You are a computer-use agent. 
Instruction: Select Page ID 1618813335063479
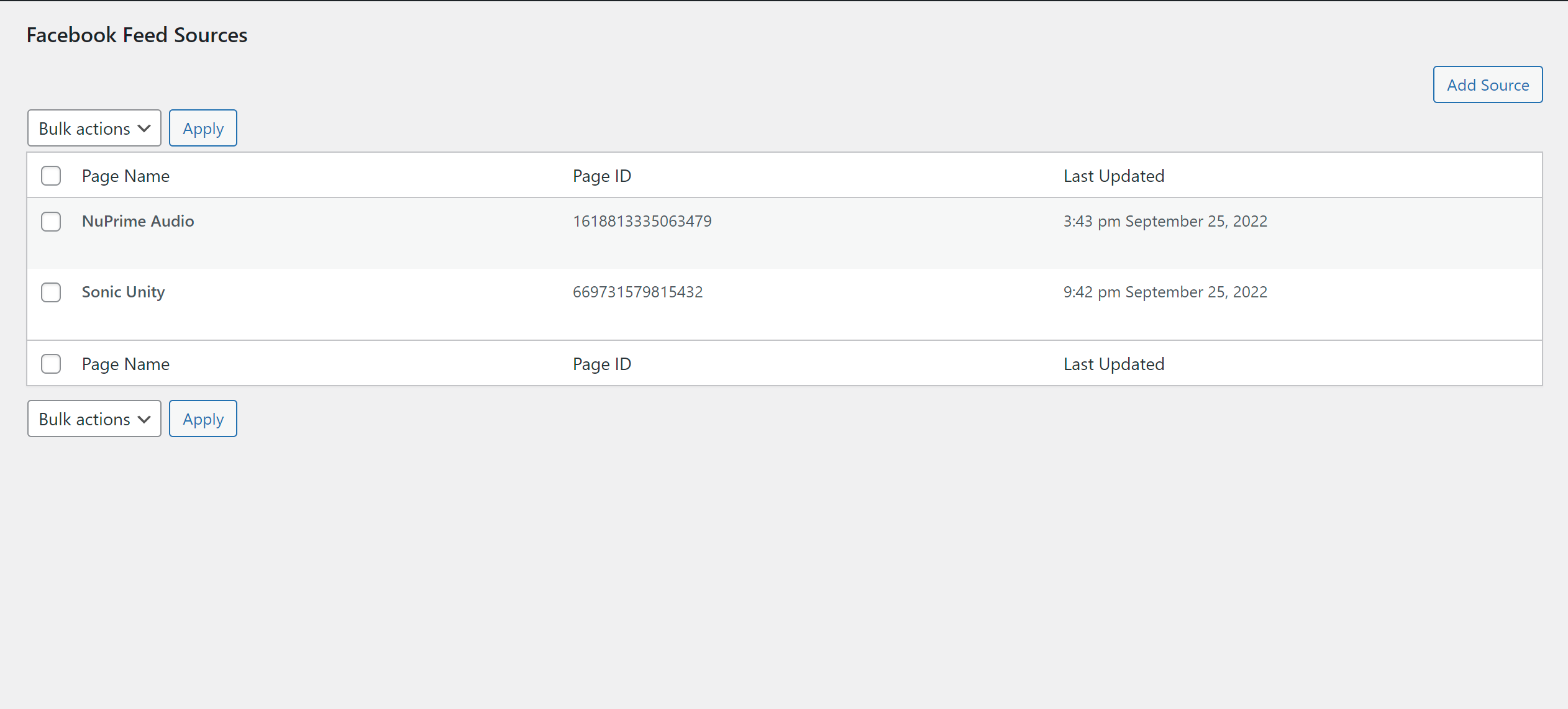pos(642,221)
